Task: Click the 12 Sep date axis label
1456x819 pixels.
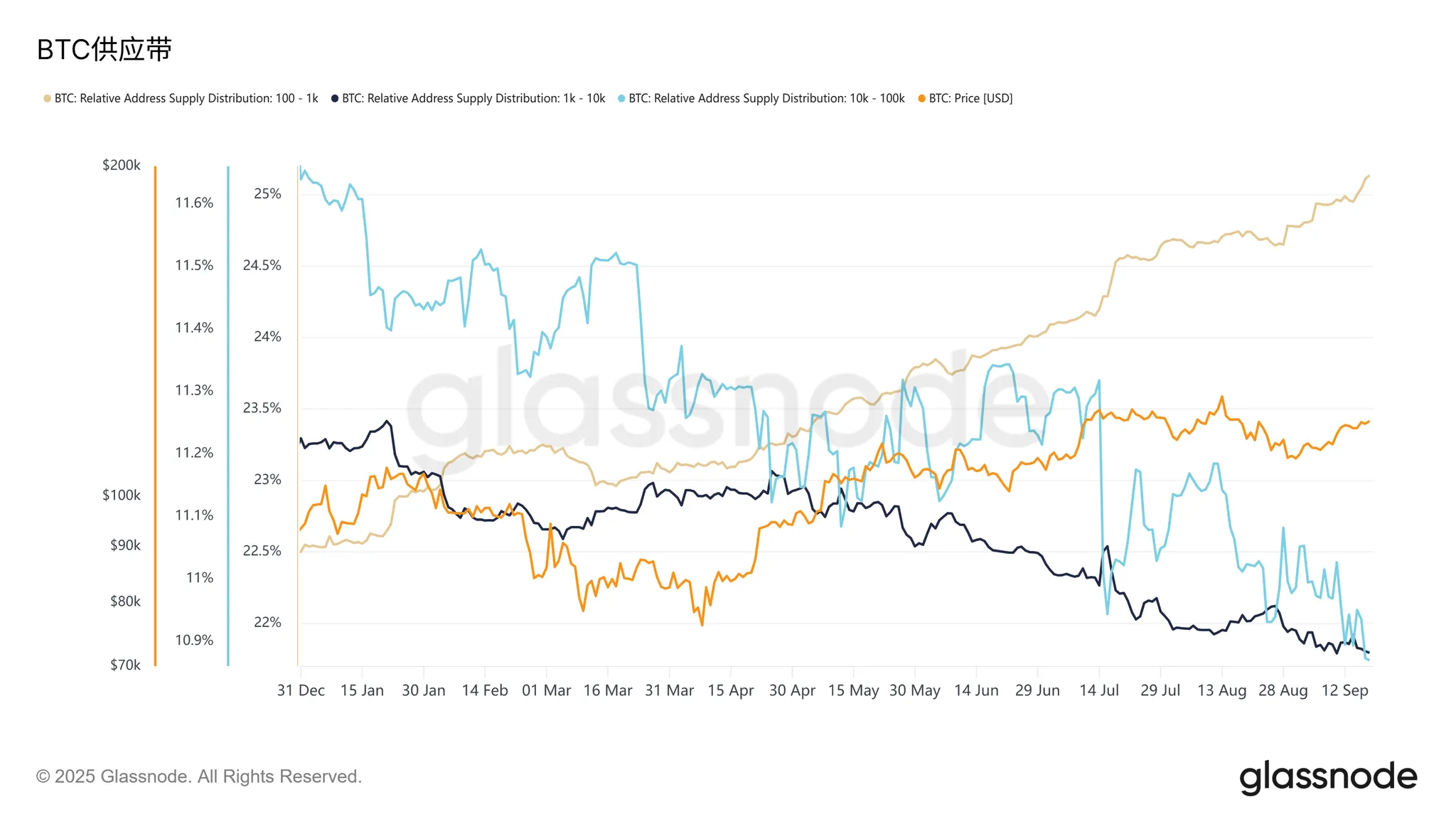Action: click(1344, 690)
